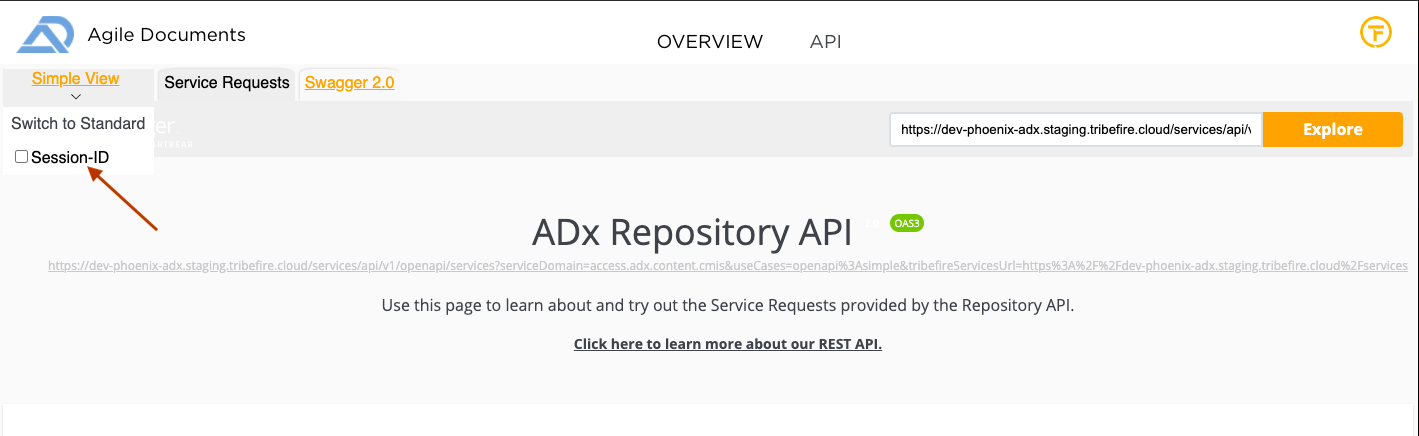Viewport: 1419px width, 436px height.
Task: Open the orange Tribefire user icon
Action: (1376, 32)
